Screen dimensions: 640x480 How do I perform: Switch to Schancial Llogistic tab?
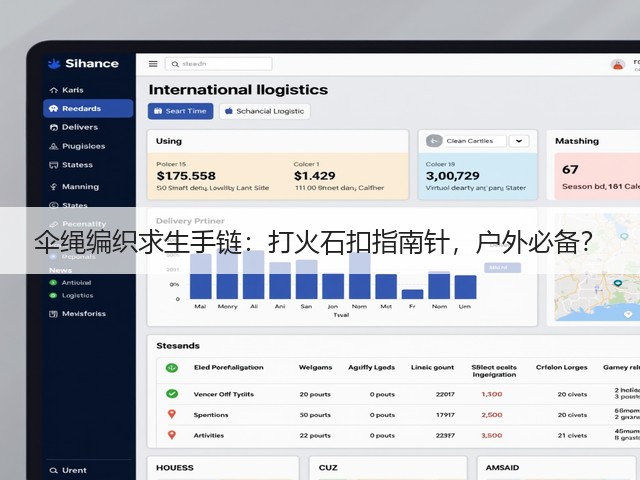(x=264, y=111)
